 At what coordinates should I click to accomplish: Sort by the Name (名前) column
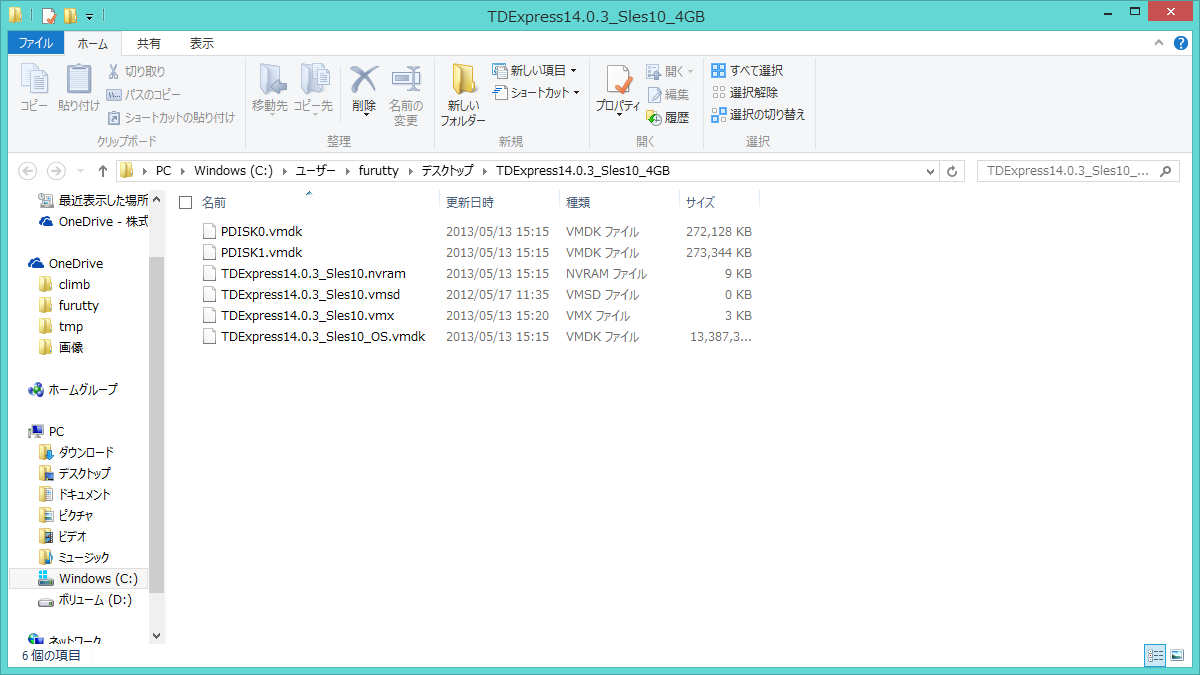tap(214, 202)
